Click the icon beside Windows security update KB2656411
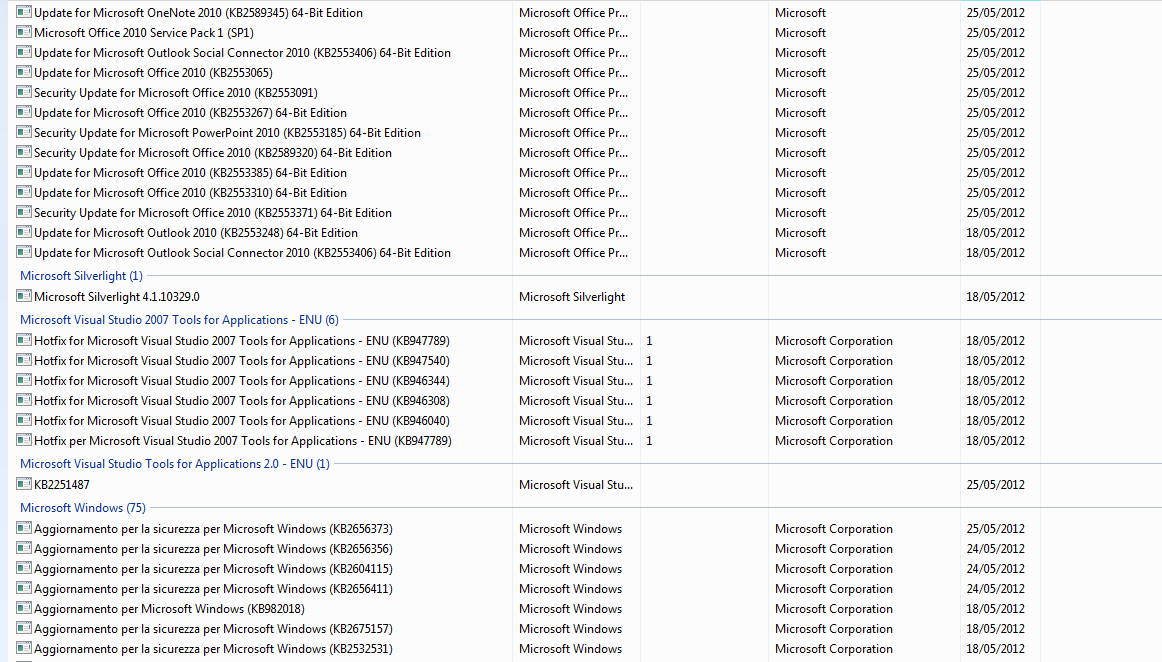The width and height of the screenshot is (1162, 662). pos(24,588)
